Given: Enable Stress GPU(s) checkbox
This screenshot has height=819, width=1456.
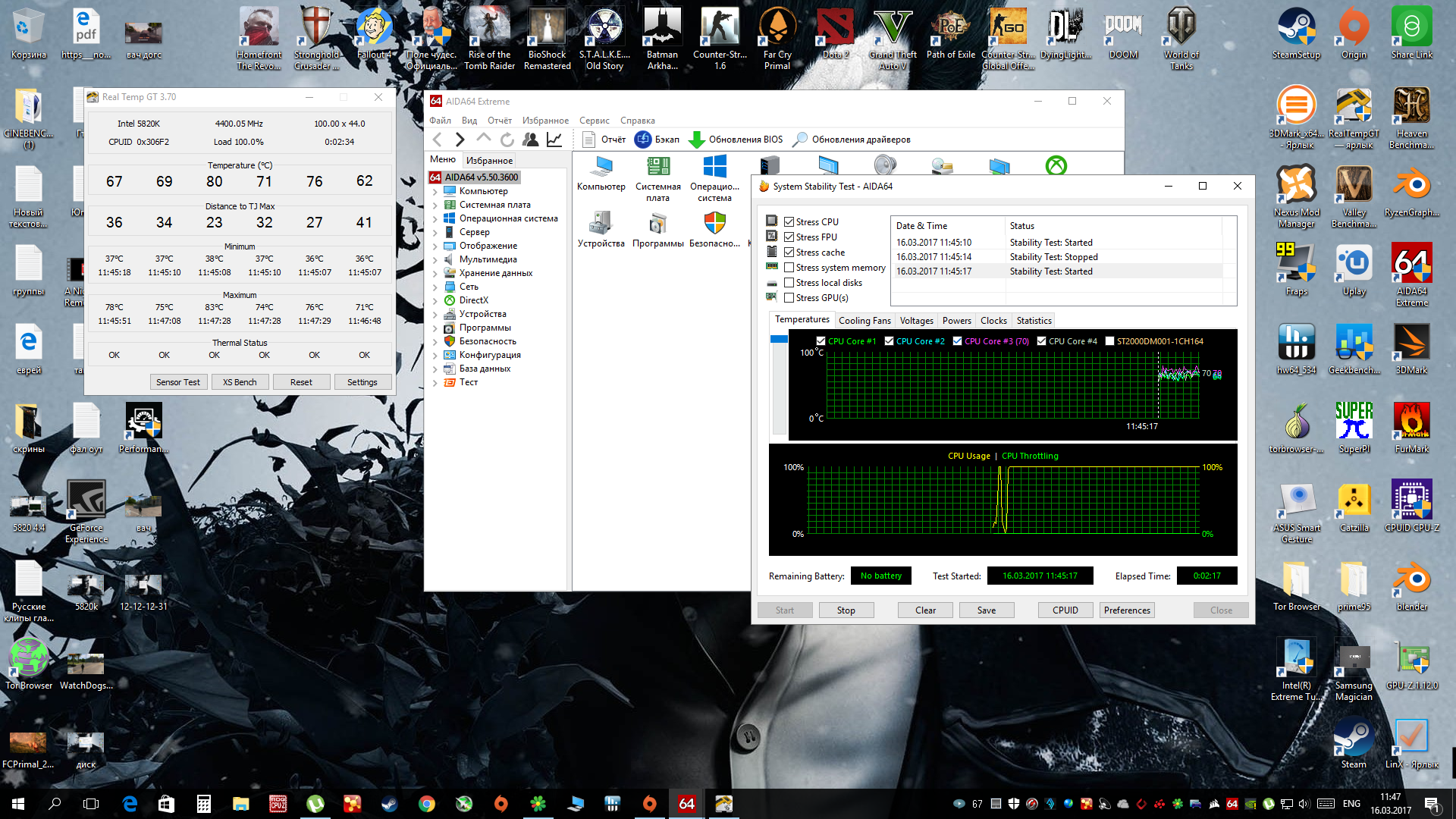Looking at the screenshot, I should pos(789,298).
